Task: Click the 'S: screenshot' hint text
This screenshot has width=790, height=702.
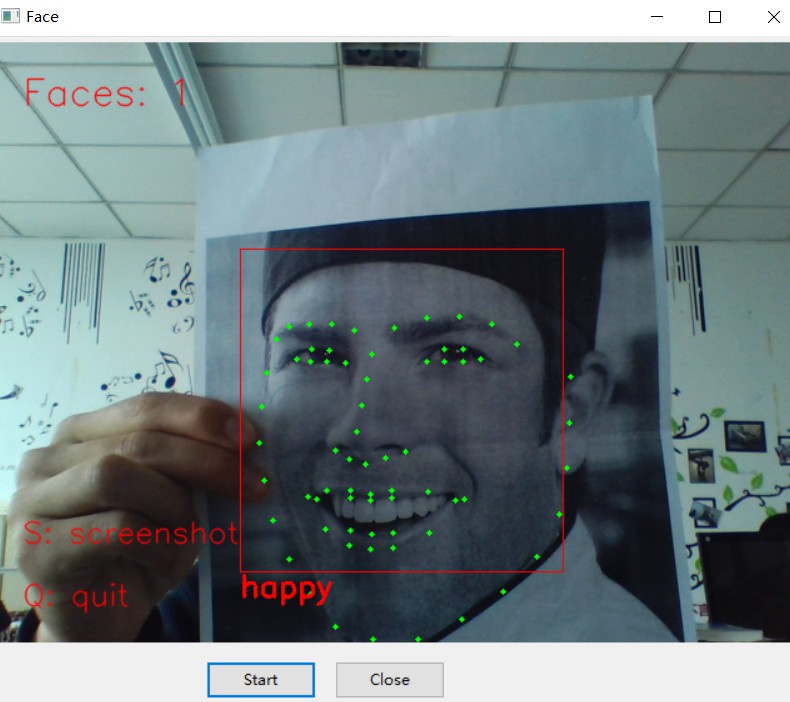Action: pos(131,533)
